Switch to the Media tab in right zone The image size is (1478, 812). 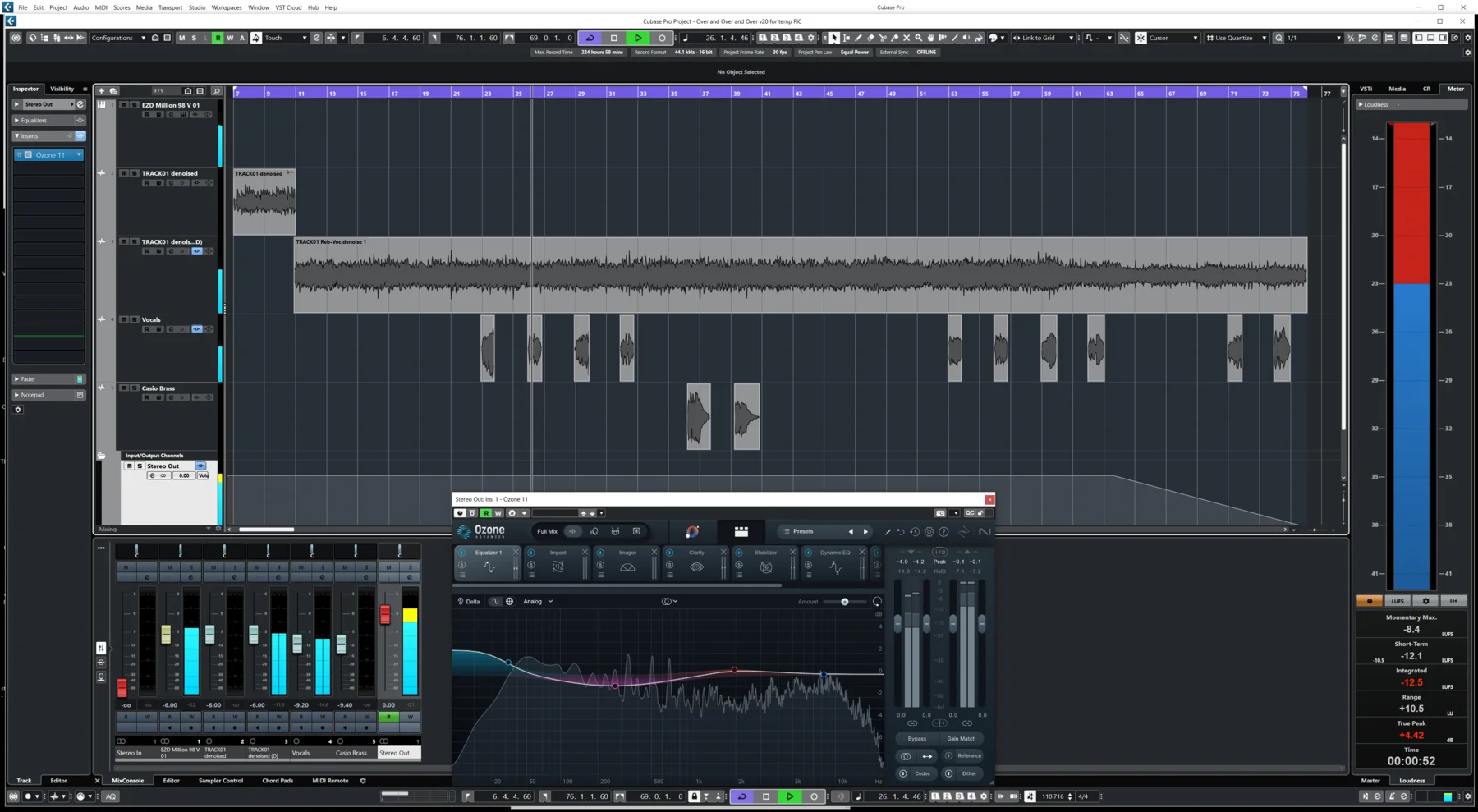[1397, 89]
